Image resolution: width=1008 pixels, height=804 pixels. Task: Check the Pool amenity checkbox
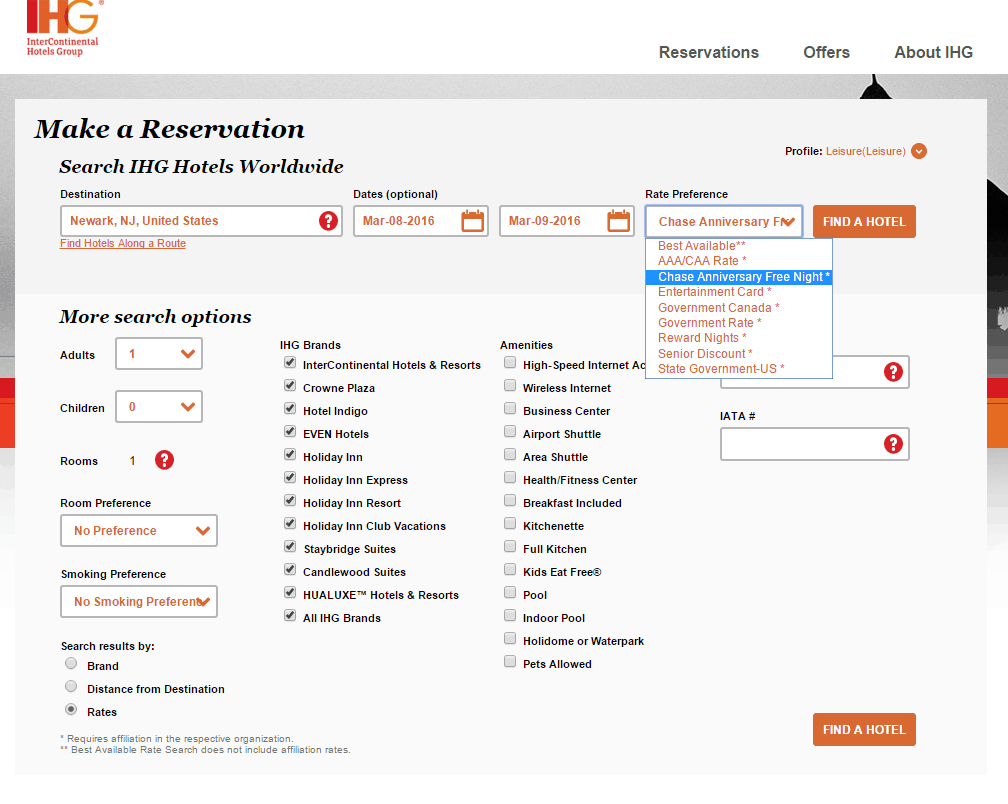click(510, 593)
